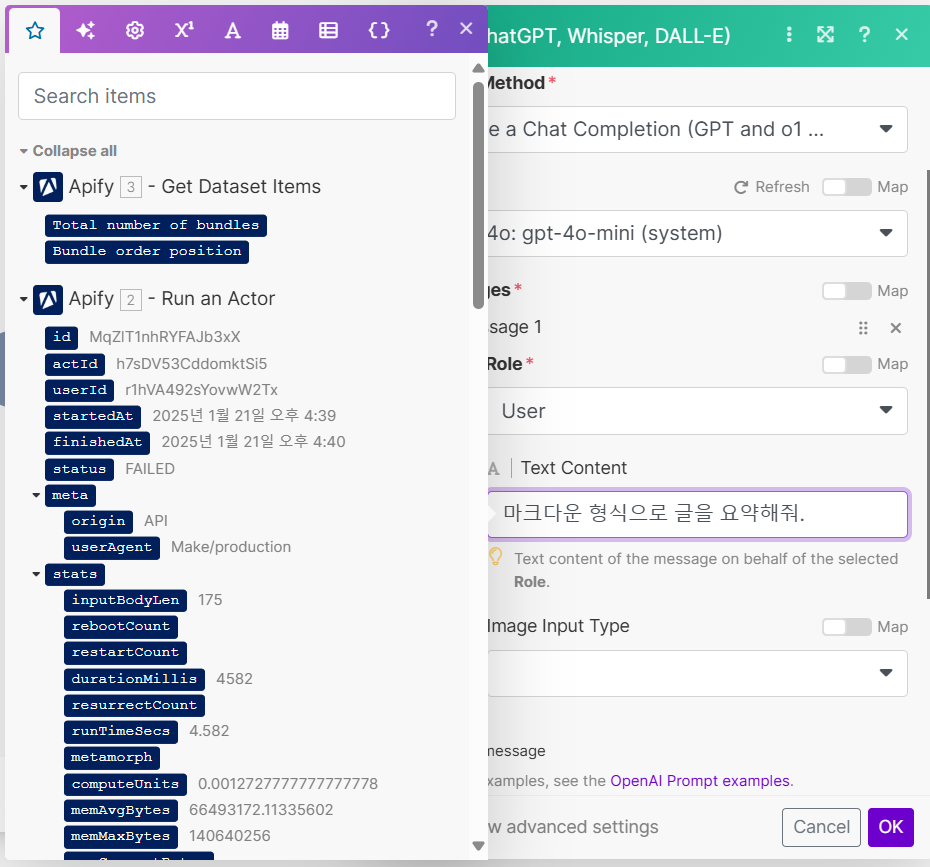Insert the startedAt variable pill
The image size is (930, 867).
pos(93,416)
